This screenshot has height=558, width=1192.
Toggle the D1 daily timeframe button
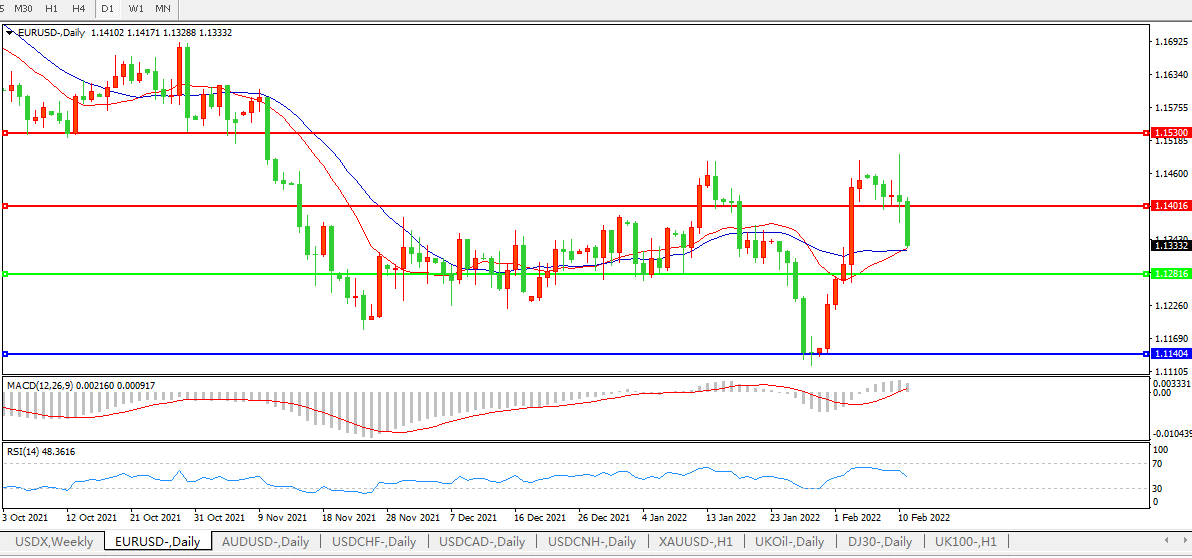[x=107, y=9]
